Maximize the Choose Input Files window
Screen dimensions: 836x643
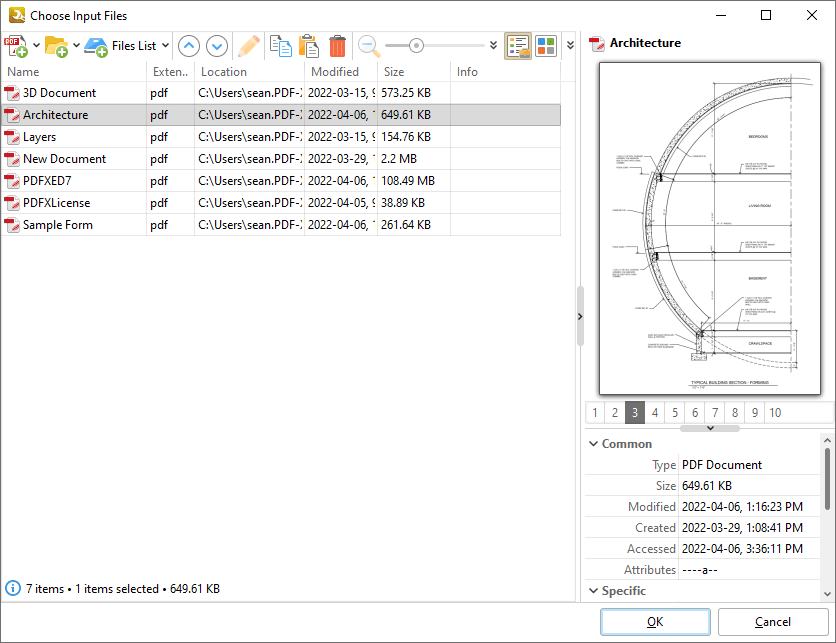tap(766, 15)
